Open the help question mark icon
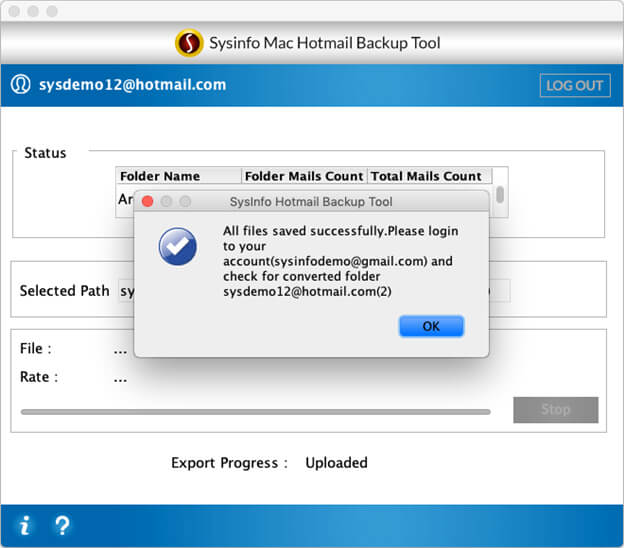This screenshot has height=548, width=624. [62, 525]
